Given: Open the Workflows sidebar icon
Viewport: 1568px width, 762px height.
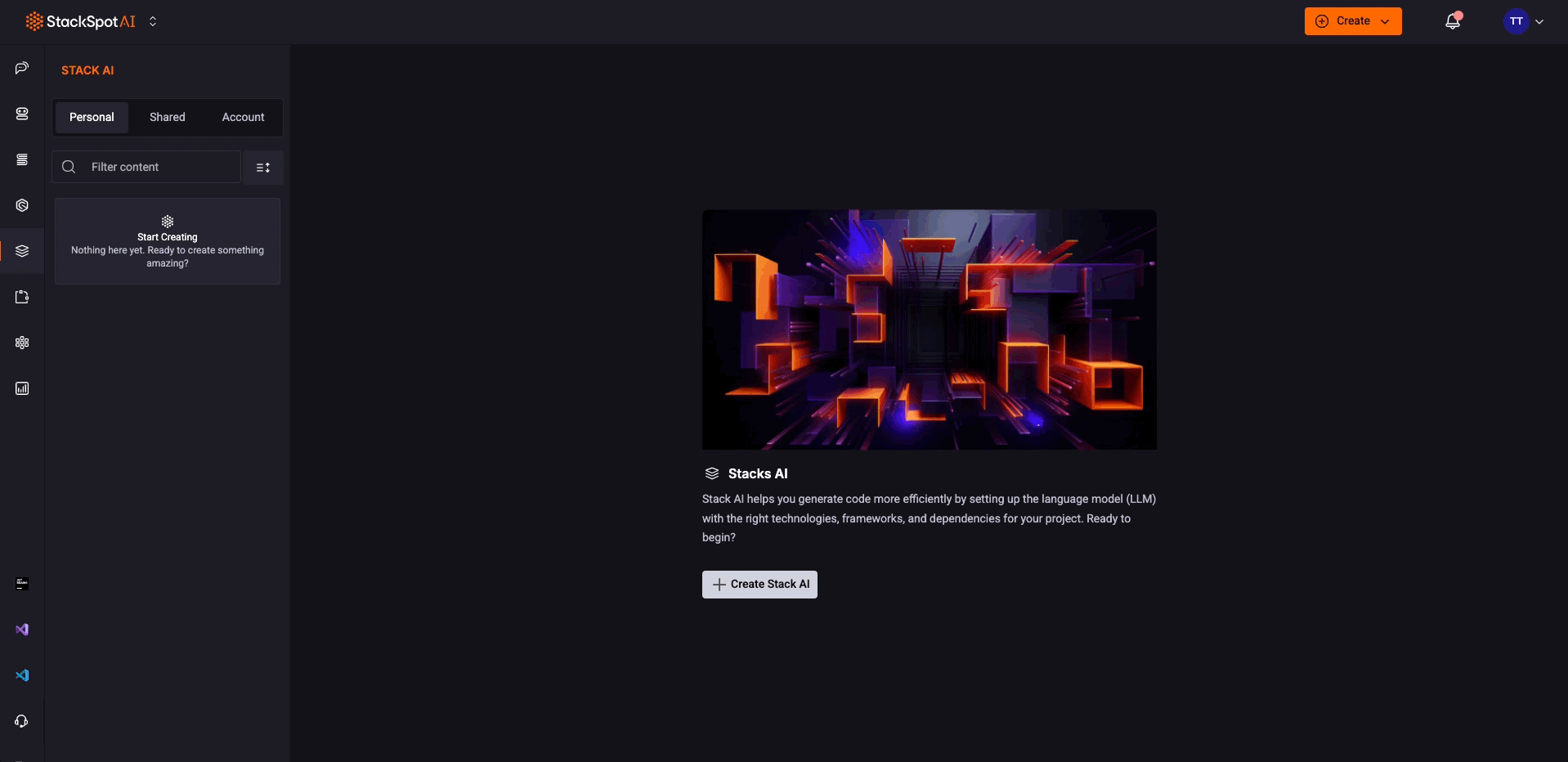Looking at the screenshot, I should (21, 297).
